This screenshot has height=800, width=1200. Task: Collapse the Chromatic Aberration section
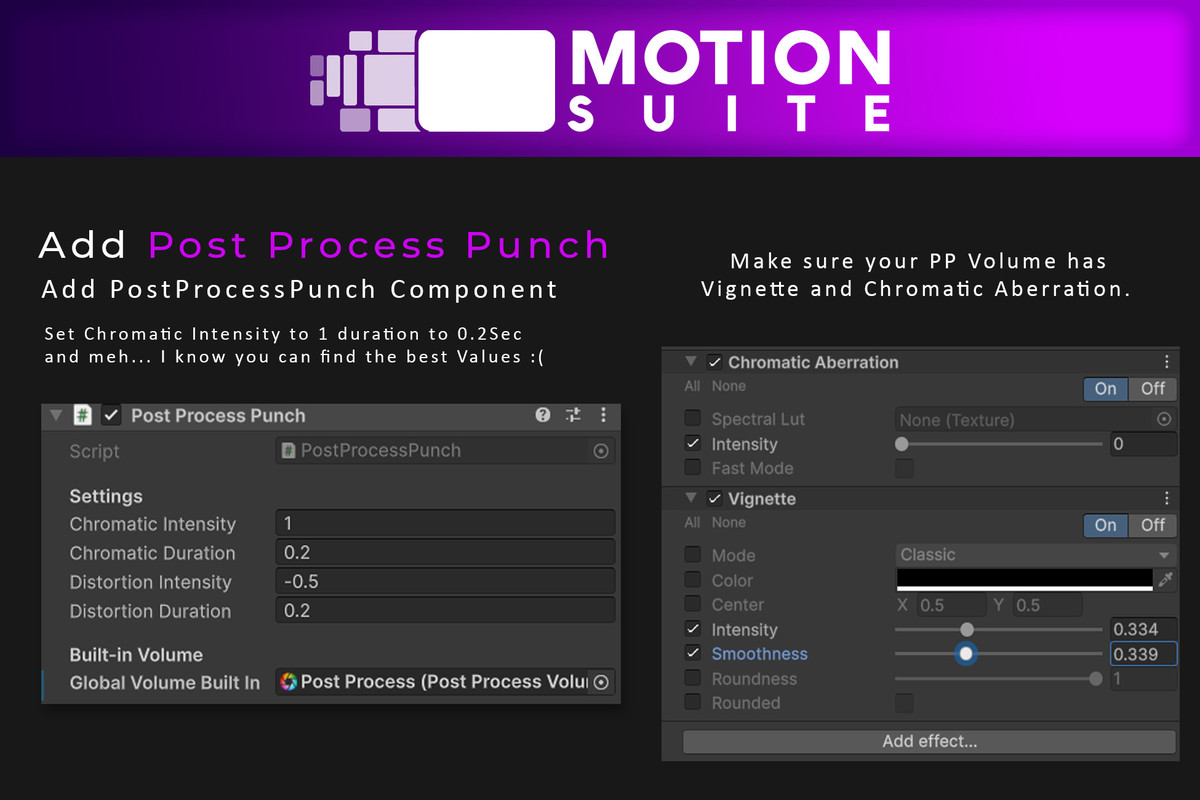691,362
